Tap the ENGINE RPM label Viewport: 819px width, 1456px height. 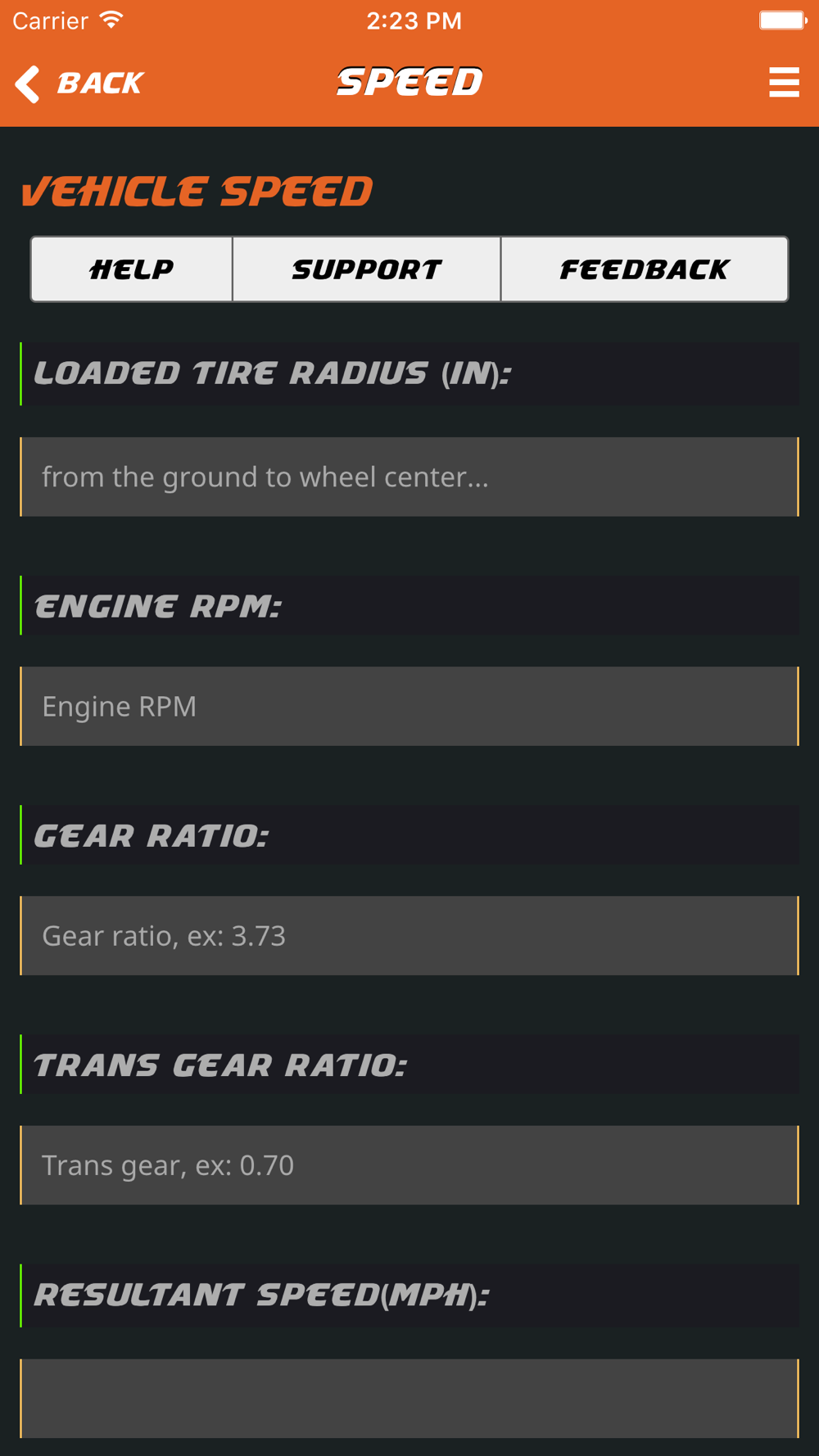point(157,606)
